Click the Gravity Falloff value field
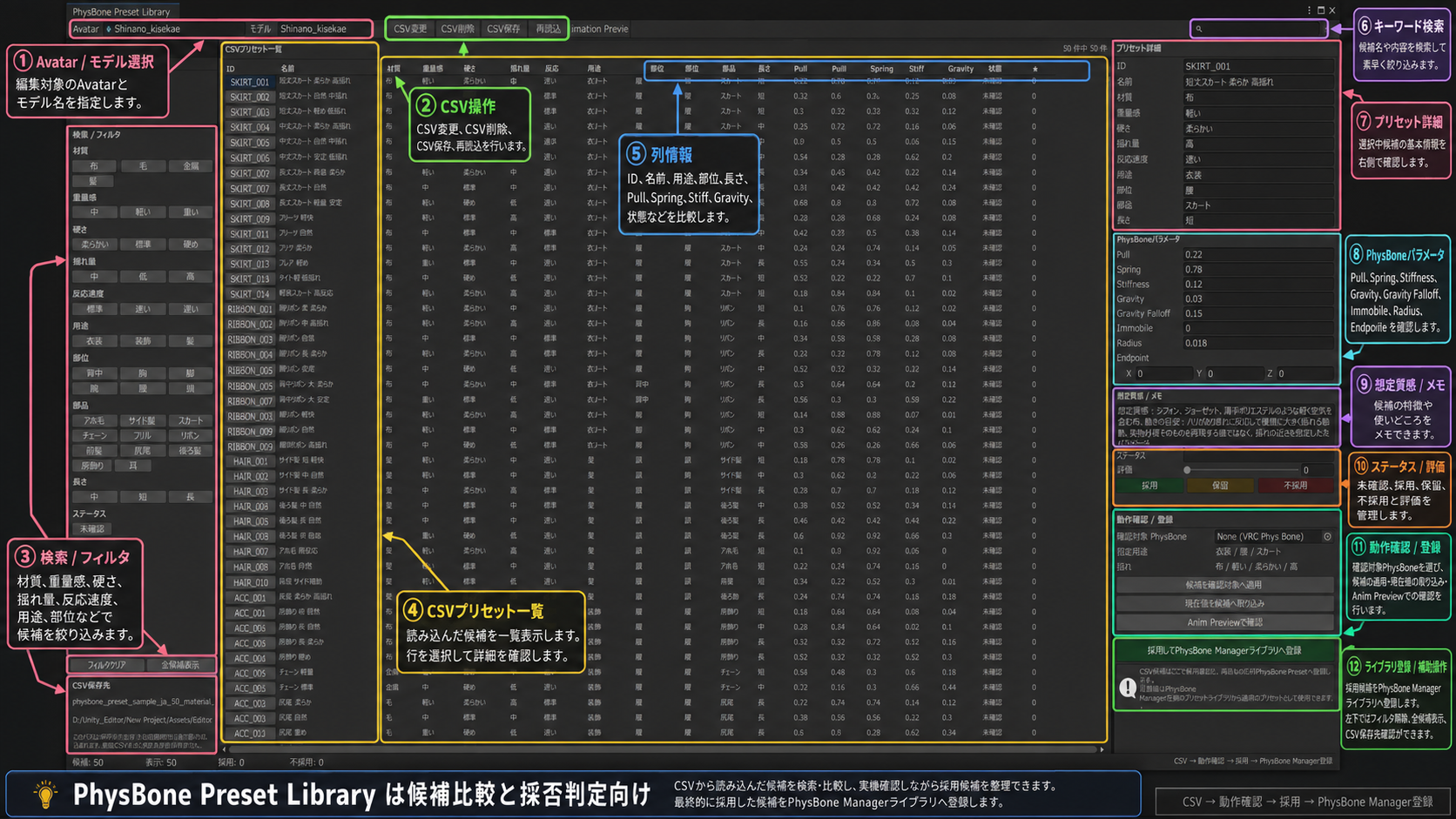The width and height of the screenshot is (1456, 819). [x=1257, y=313]
